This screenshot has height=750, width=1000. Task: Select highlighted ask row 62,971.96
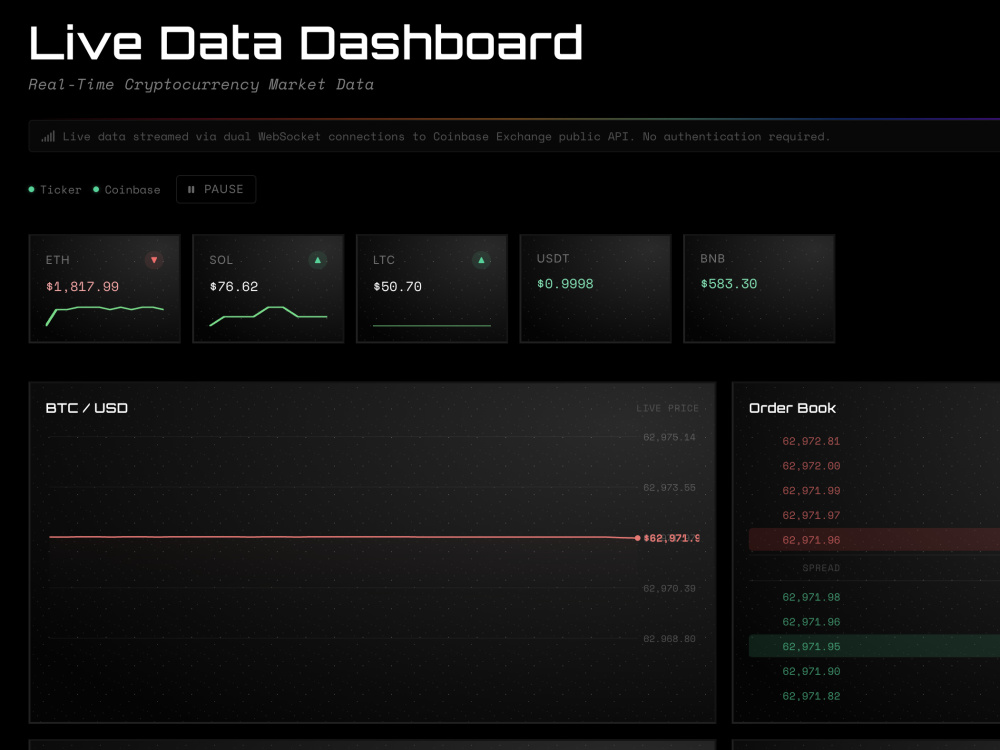tap(874, 540)
